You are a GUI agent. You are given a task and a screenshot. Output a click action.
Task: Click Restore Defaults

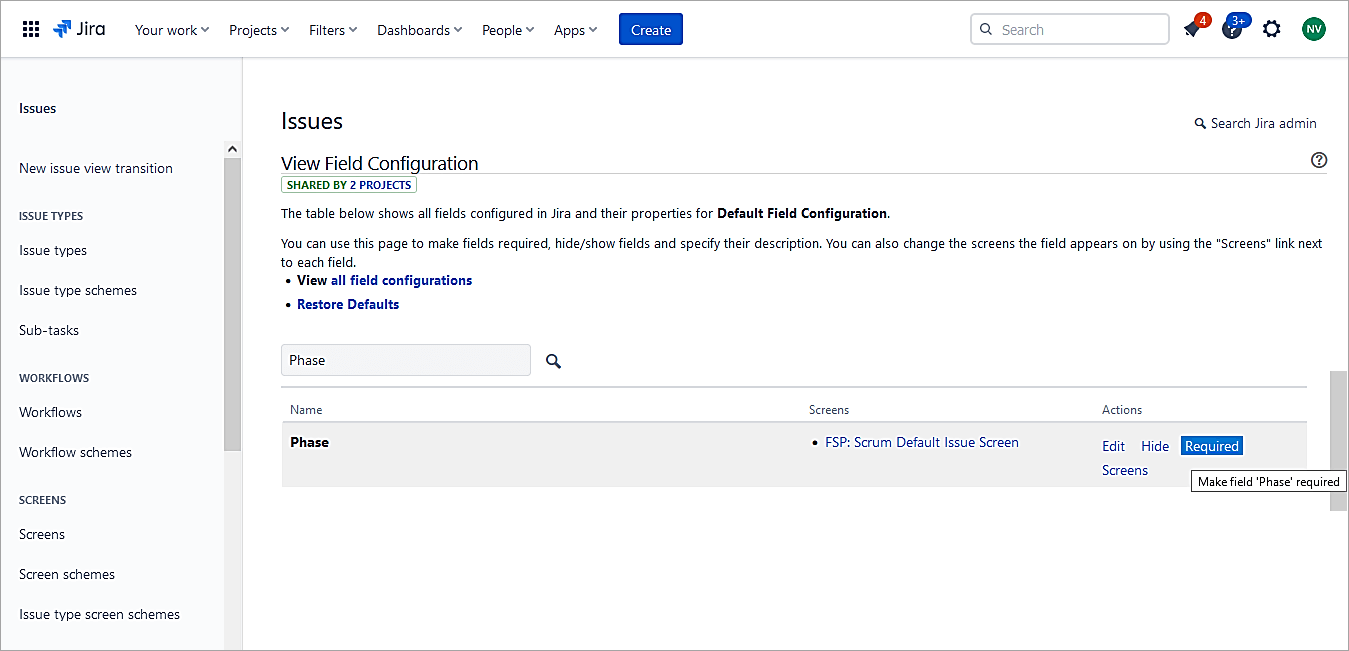pos(347,304)
